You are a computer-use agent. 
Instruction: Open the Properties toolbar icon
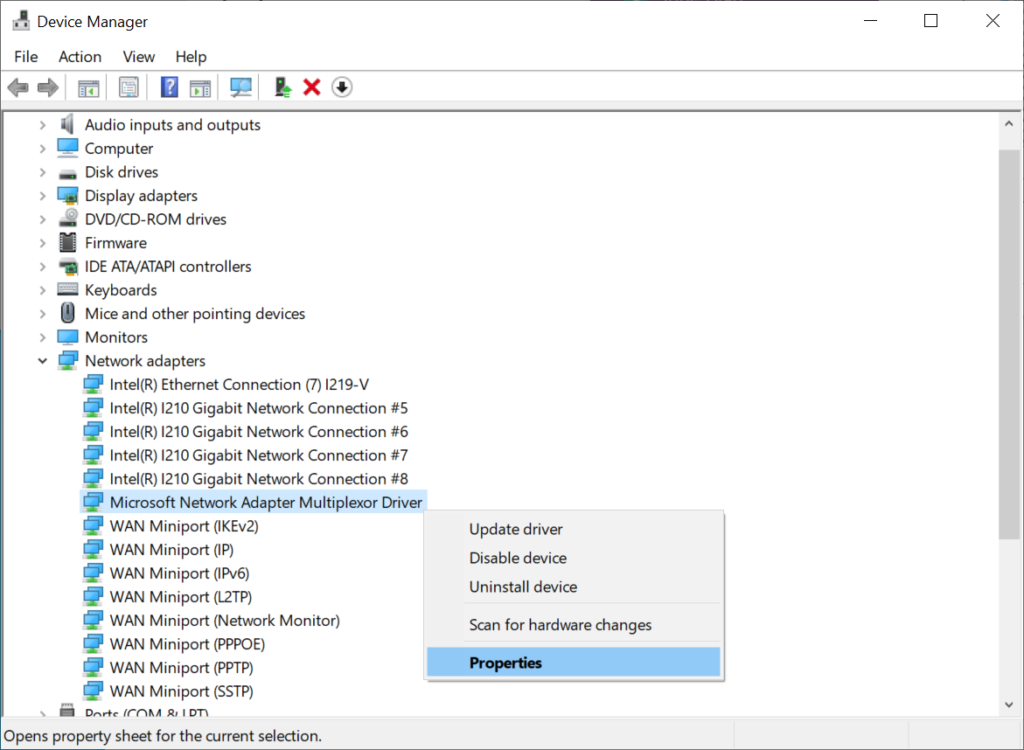click(x=129, y=88)
